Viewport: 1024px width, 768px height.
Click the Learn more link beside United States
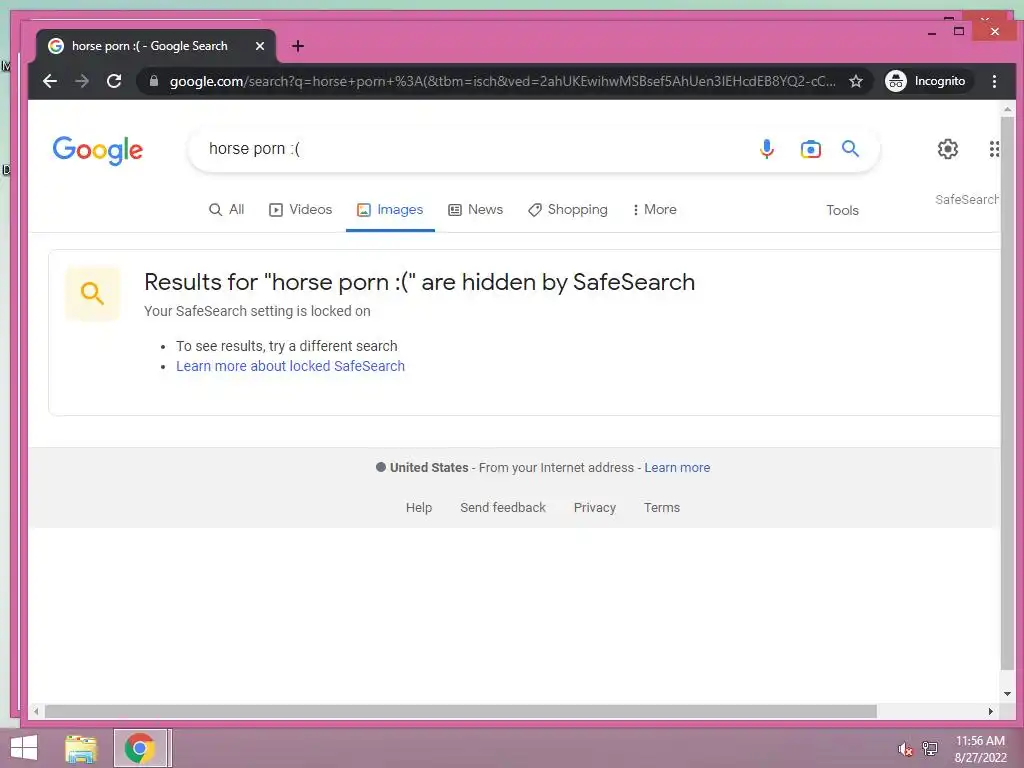pyautogui.click(x=677, y=468)
